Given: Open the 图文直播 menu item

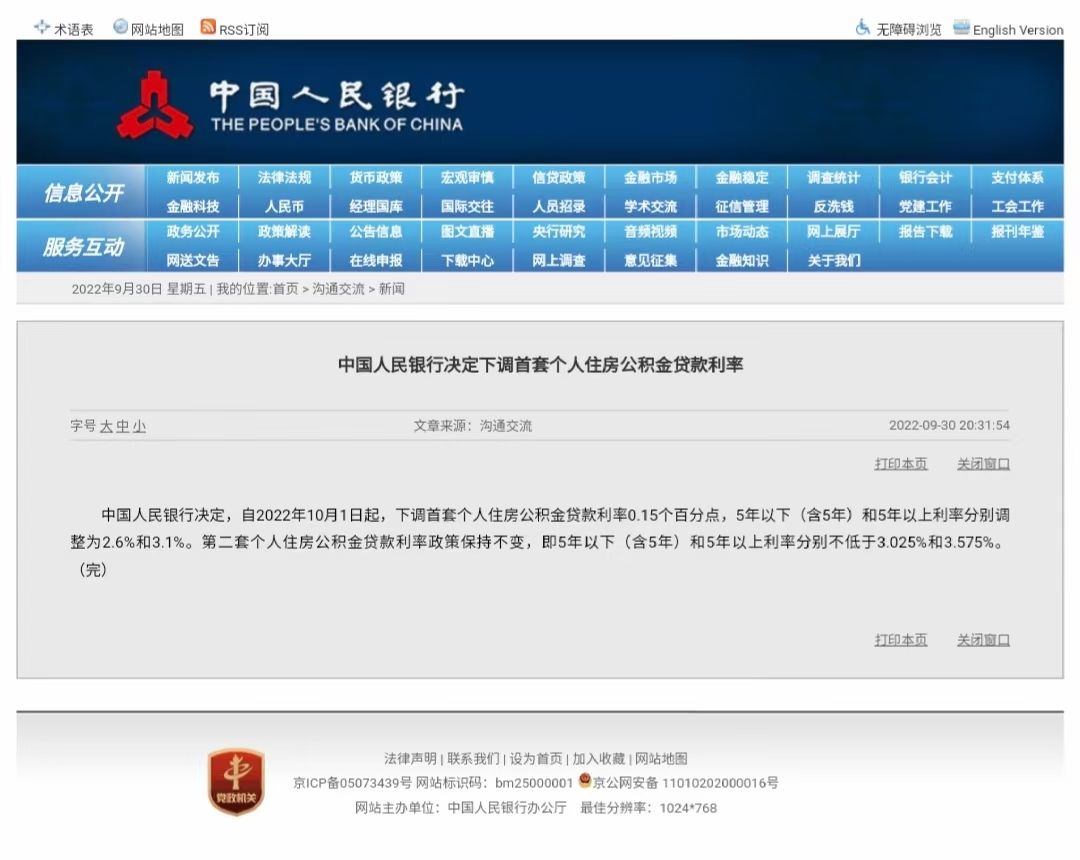Looking at the screenshot, I should (468, 231).
